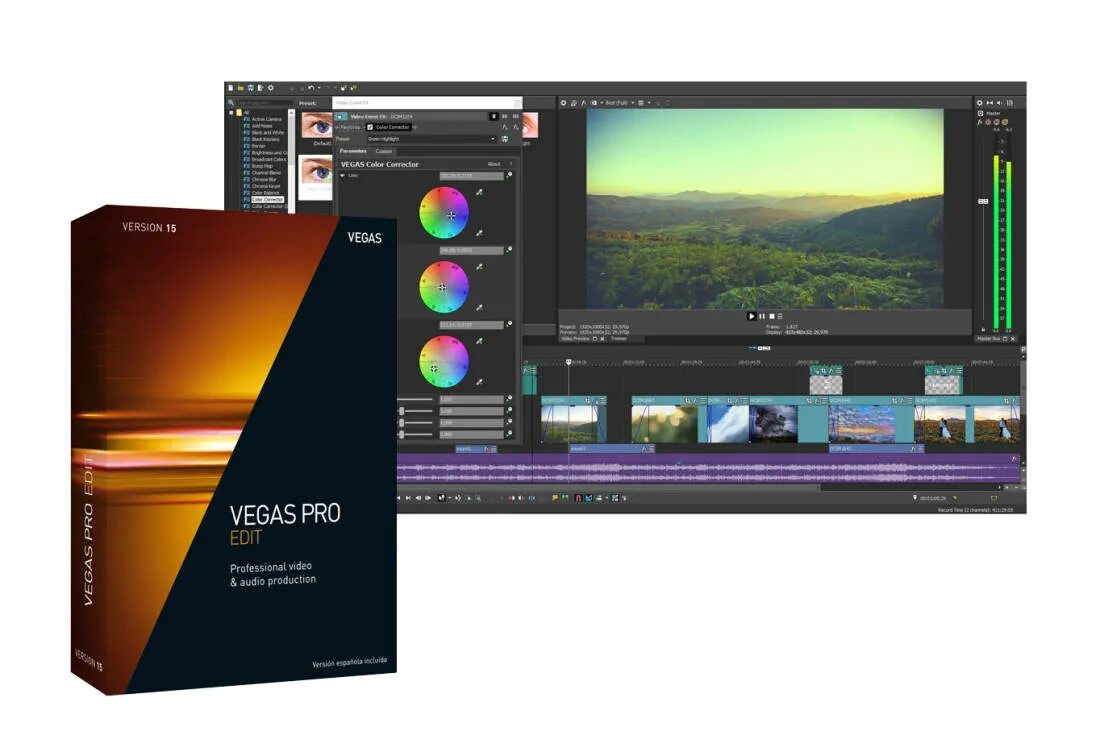
Task: Click the middle color wheel in Color Corrector
Action: coord(444,287)
